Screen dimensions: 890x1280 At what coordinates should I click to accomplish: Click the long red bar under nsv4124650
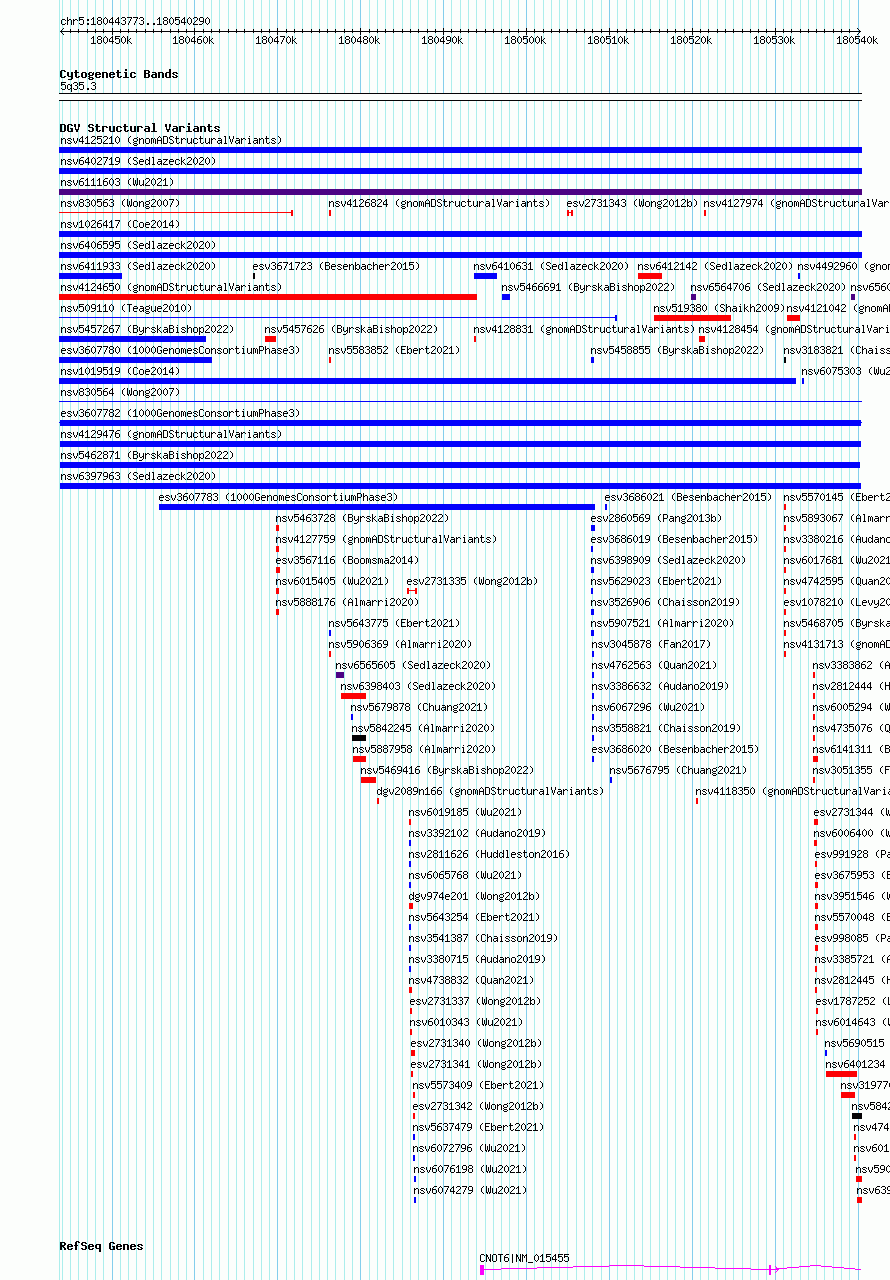(x=268, y=297)
